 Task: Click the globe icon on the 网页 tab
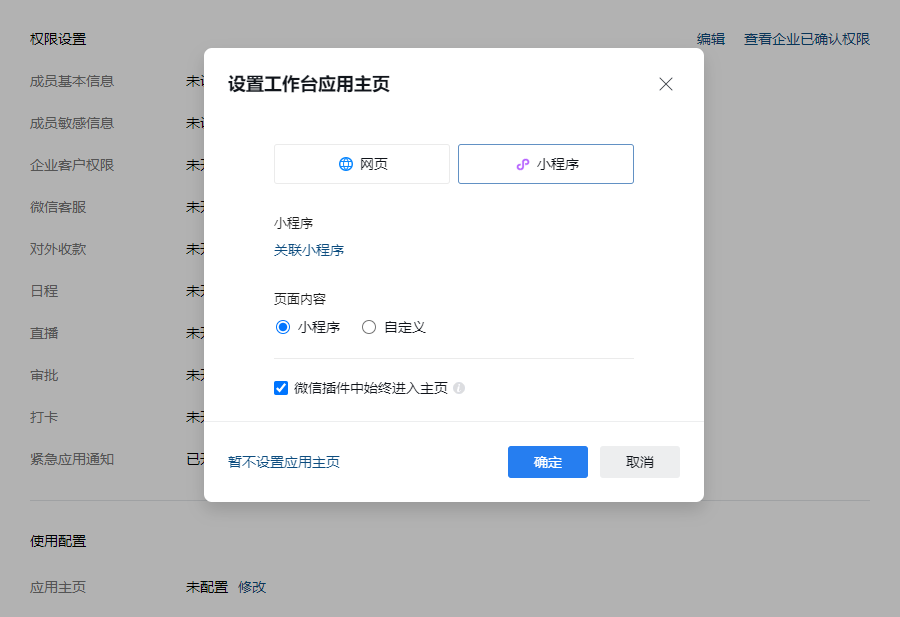point(346,163)
